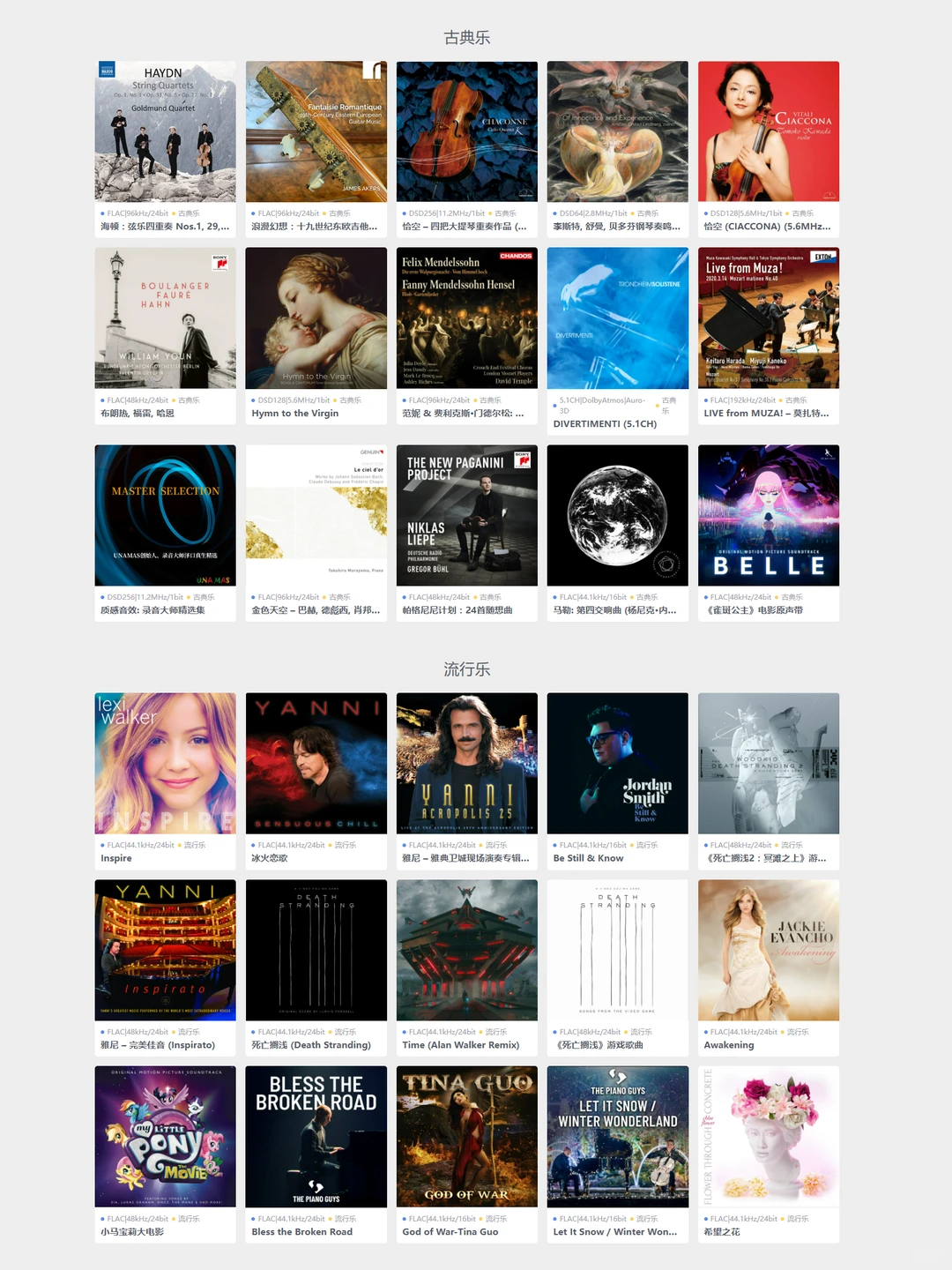Open the Haydn String Quartets album cover

point(166,131)
